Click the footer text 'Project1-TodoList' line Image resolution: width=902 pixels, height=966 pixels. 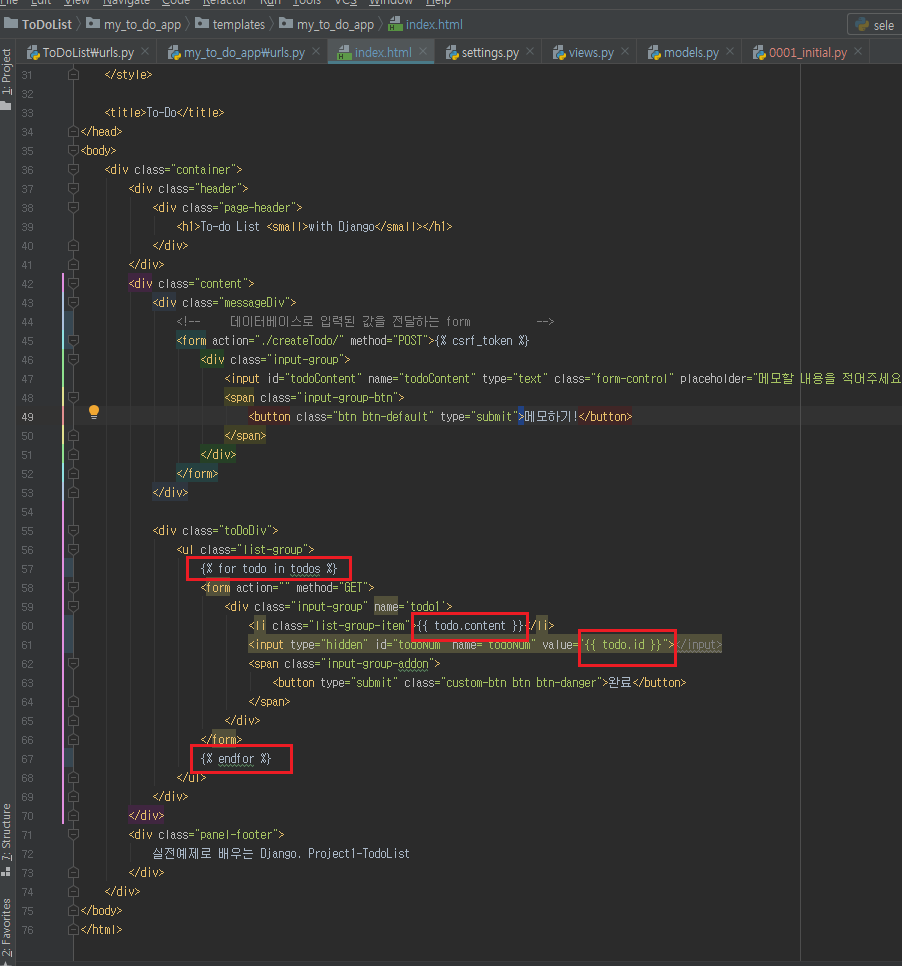[x=281, y=854]
